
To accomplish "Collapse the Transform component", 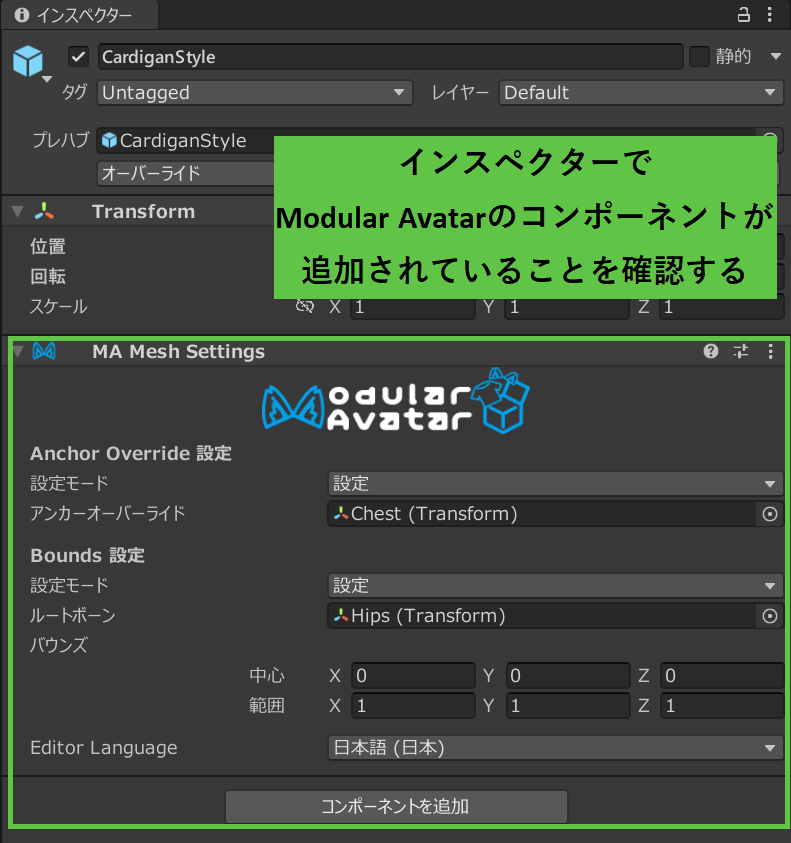I will pos(18,212).
